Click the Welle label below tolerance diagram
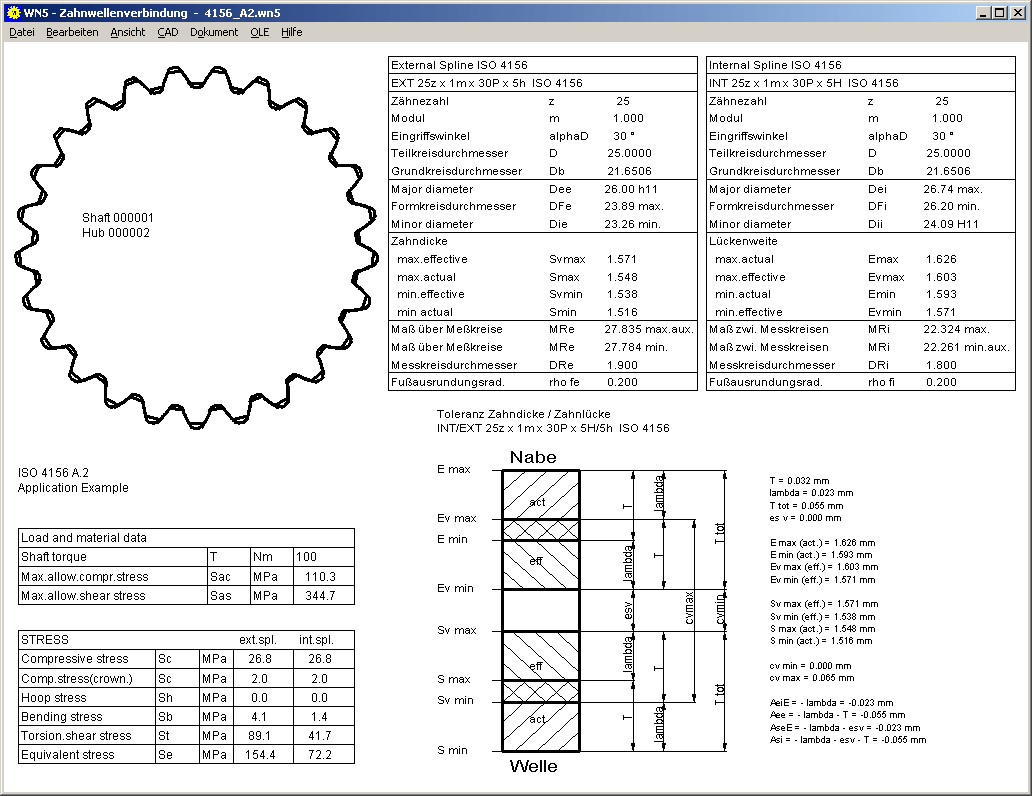Image resolution: width=1032 pixels, height=796 pixels. click(x=533, y=767)
